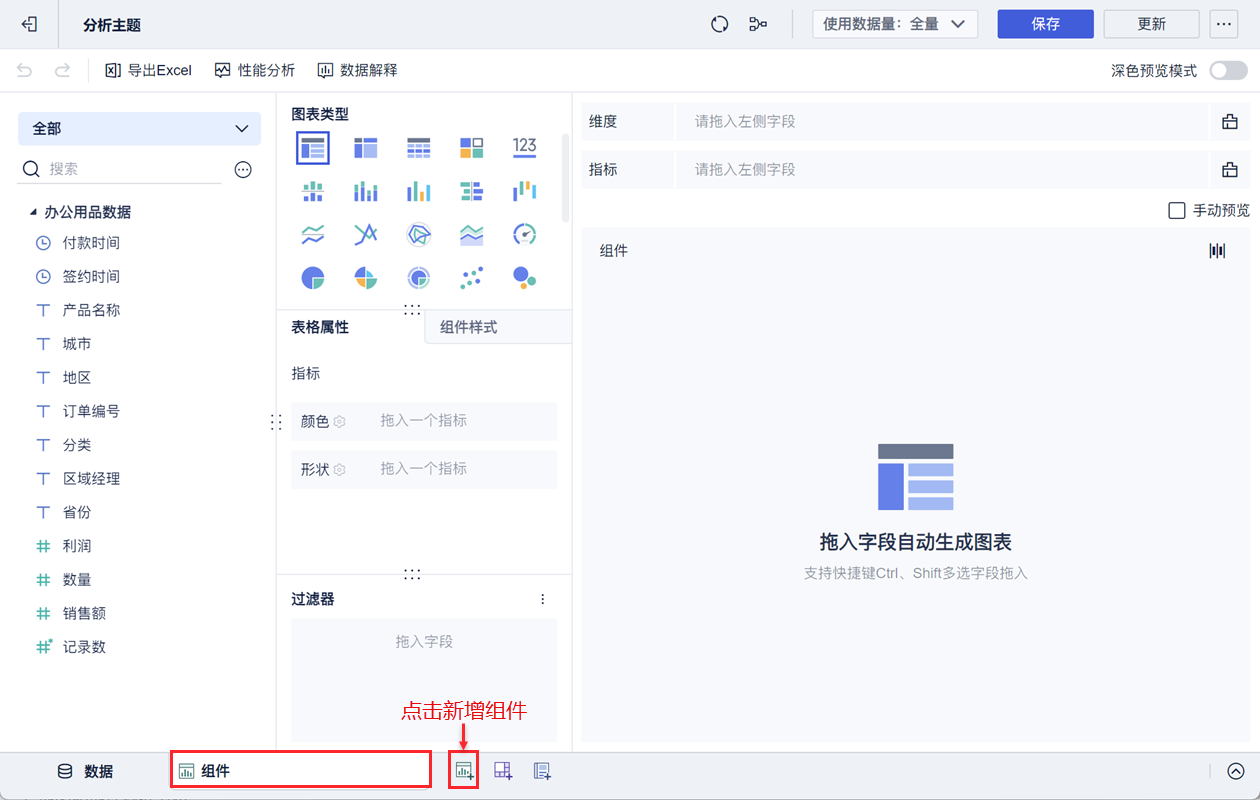Image resolution: width=1260 pixels, height=800 pixels.
Task: Select the multi-layer pie chart type
Action: click(x=419, y=277)
